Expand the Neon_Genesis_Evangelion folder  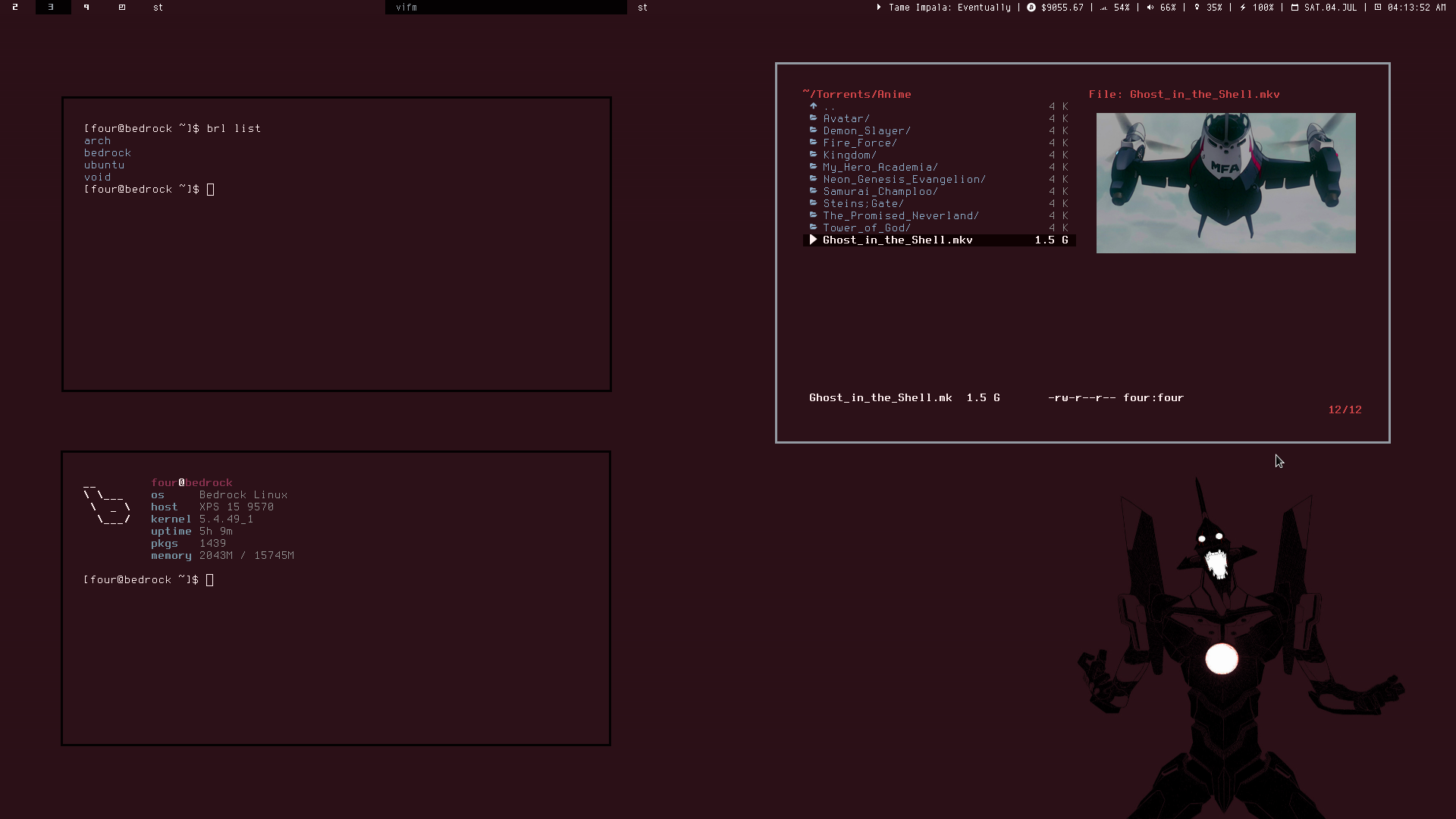(904, 179)
